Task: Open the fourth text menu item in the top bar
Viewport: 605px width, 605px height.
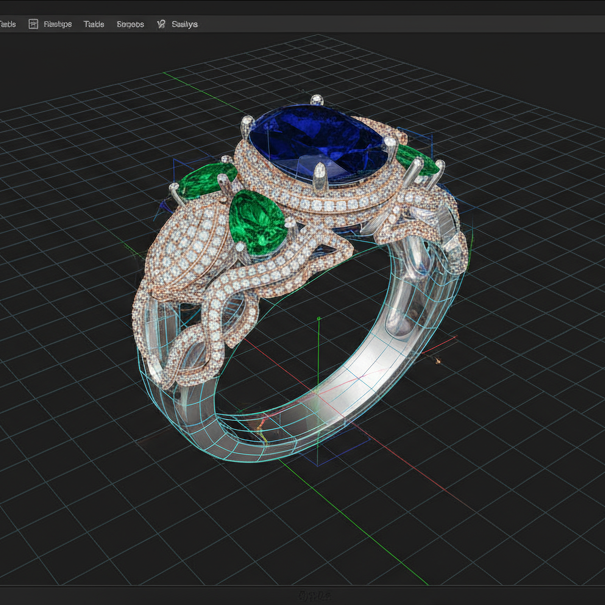Action: point(130,24)
